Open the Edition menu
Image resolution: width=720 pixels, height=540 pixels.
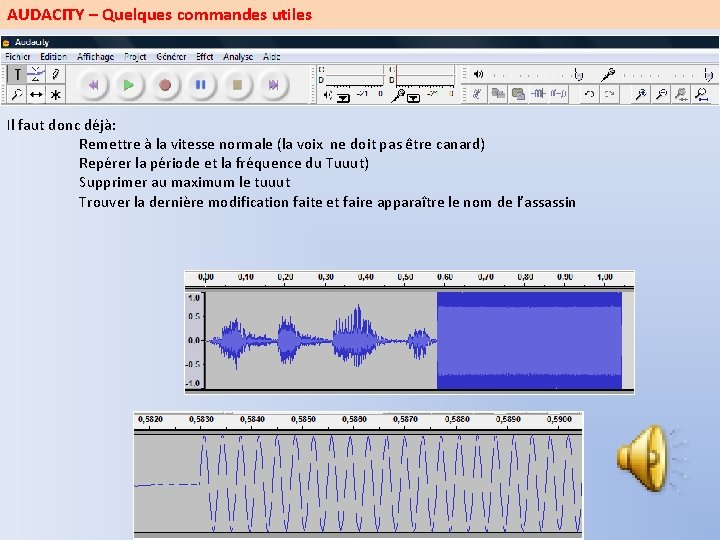(53, 56)
